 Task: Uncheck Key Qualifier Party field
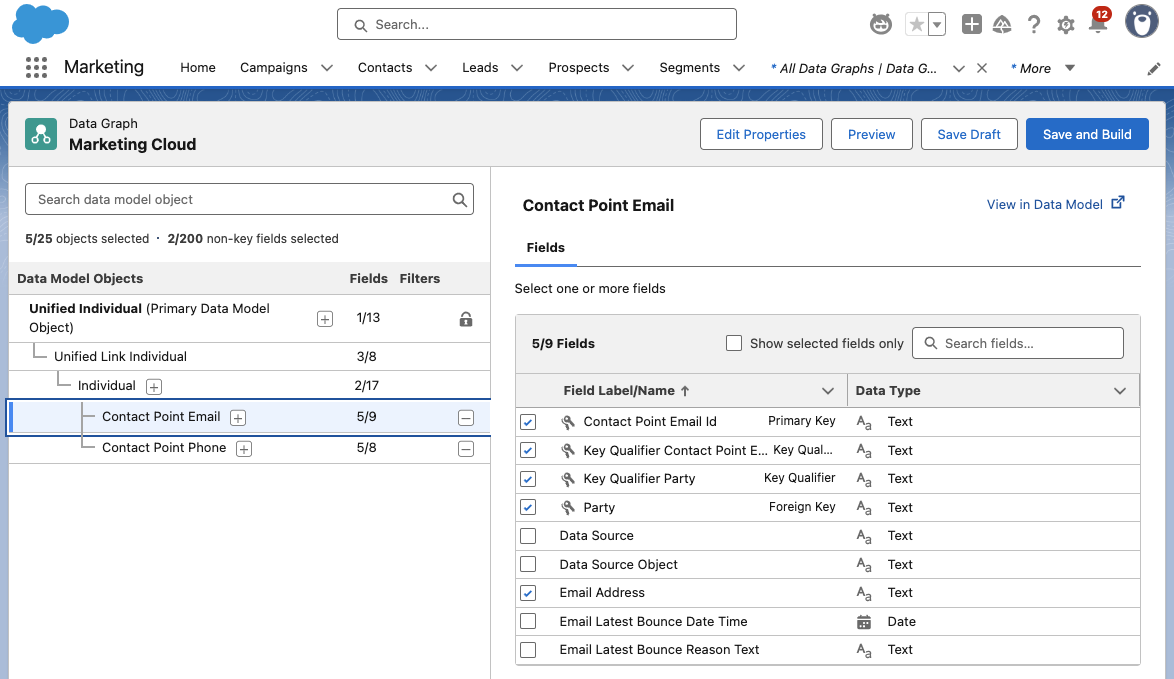coord(528,479)
